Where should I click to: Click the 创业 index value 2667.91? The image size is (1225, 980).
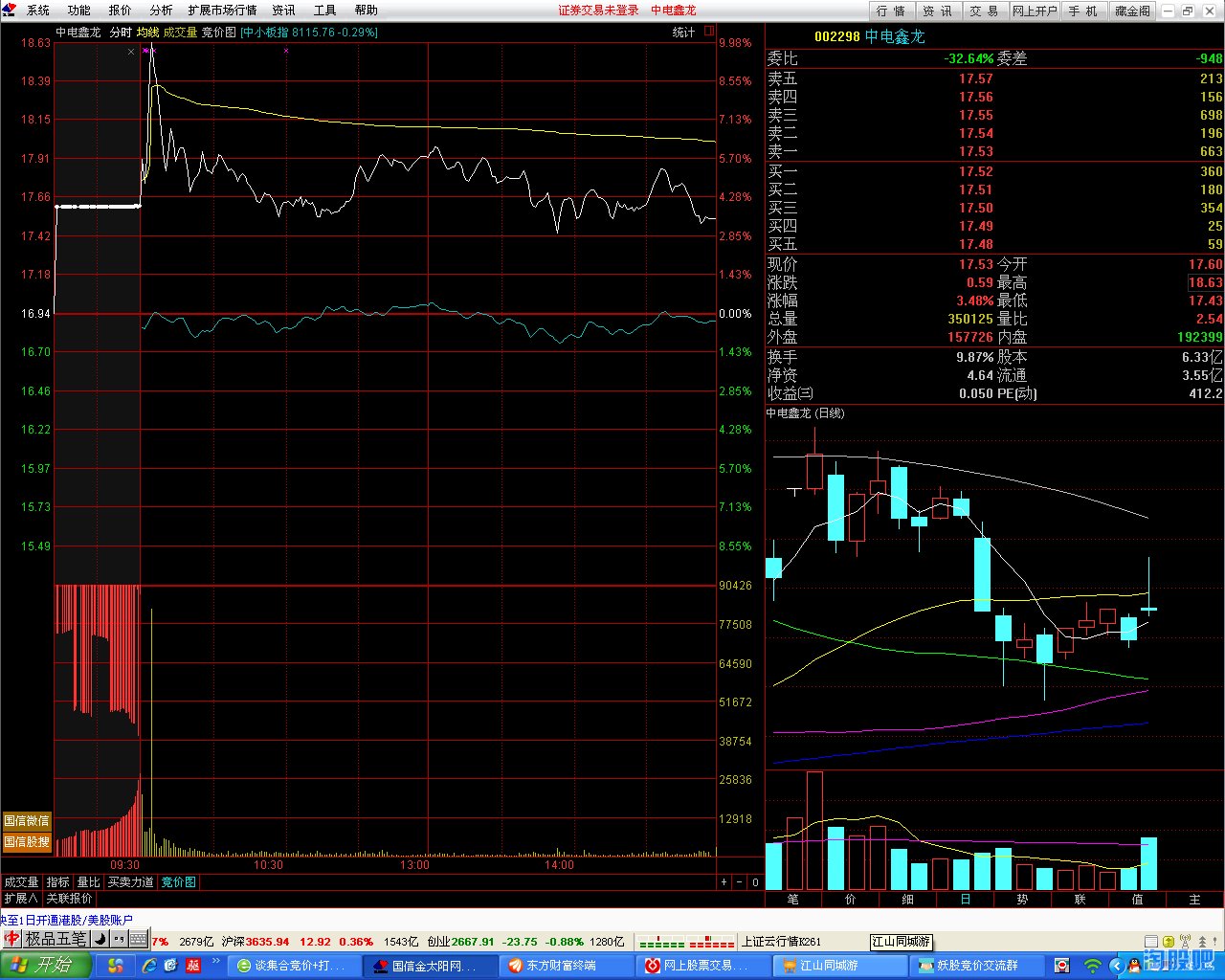474,942
